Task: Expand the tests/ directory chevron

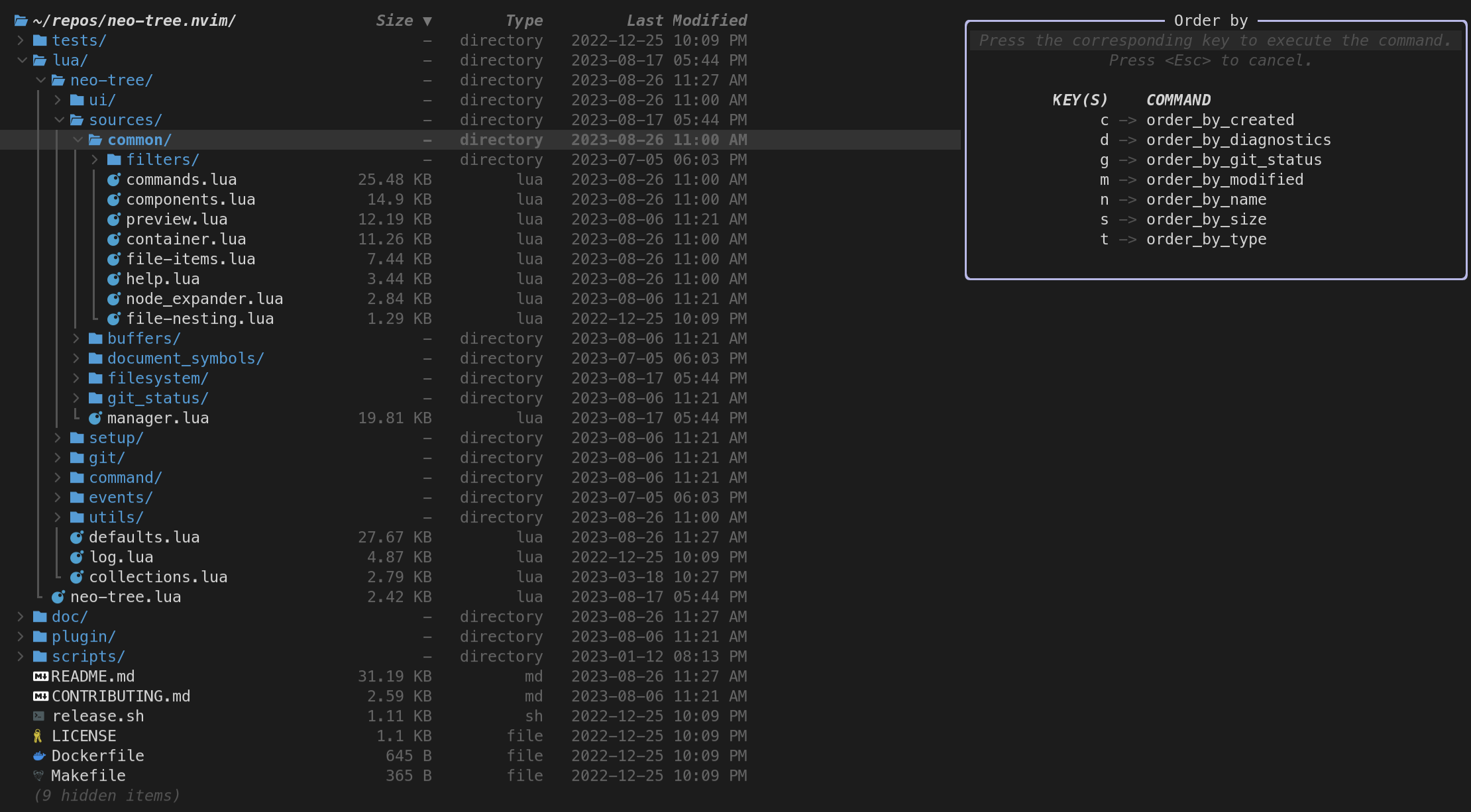Action: click(21, 40)
